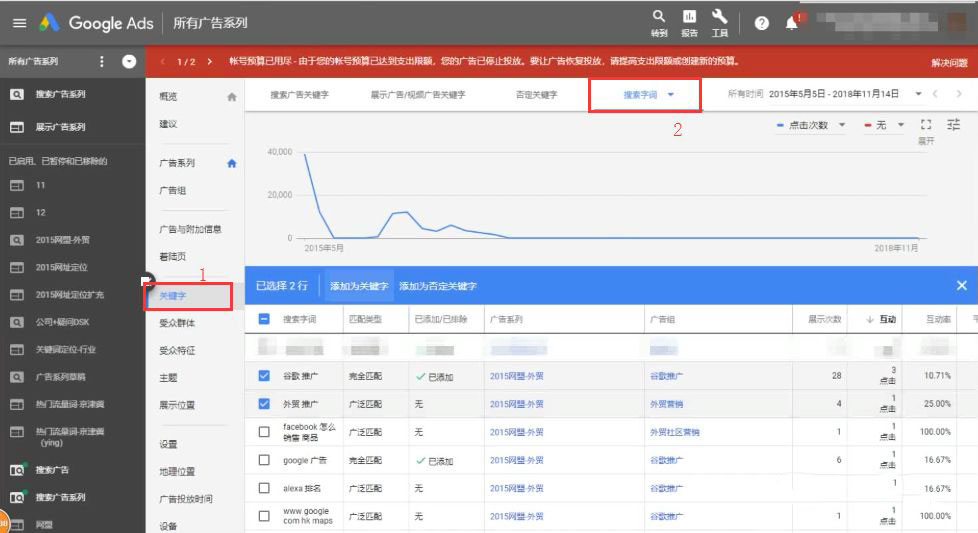The image size is (978, 533).
Task: Open 外贸营销 ad group link
Action: point(666,404)
